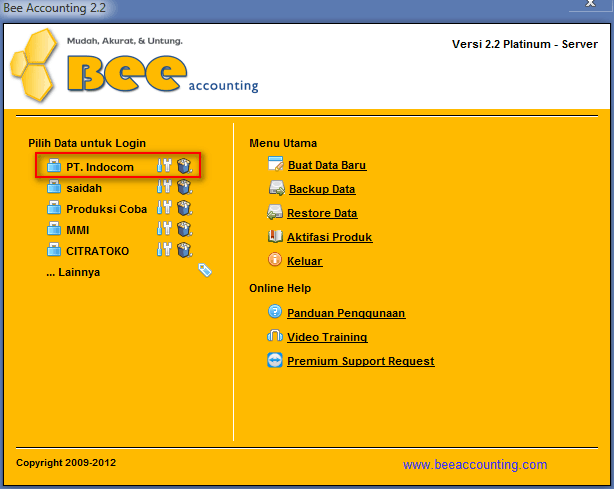
Task: Visit the www.beeaccounting.com link
Action: point(475,465)
